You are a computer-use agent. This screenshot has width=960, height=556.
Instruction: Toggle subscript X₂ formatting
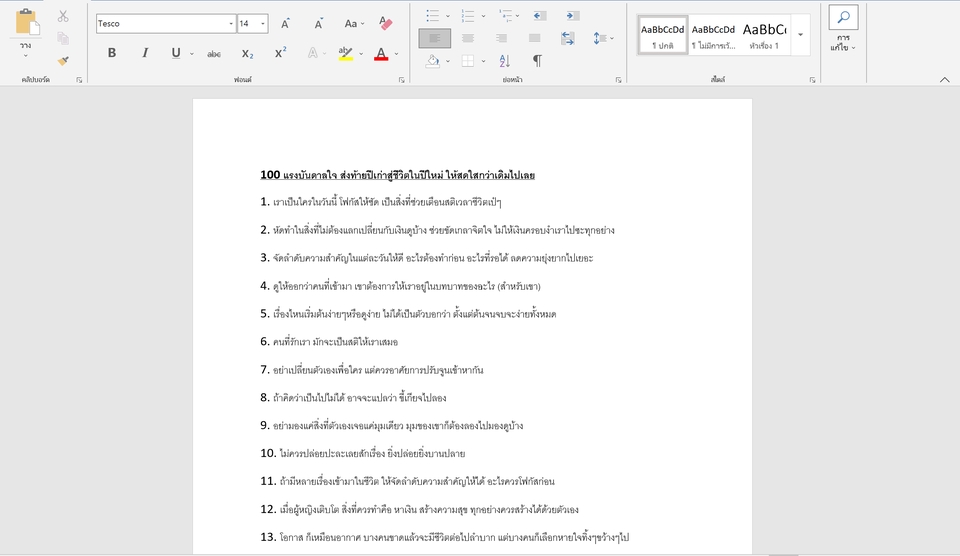pos(247,54)
